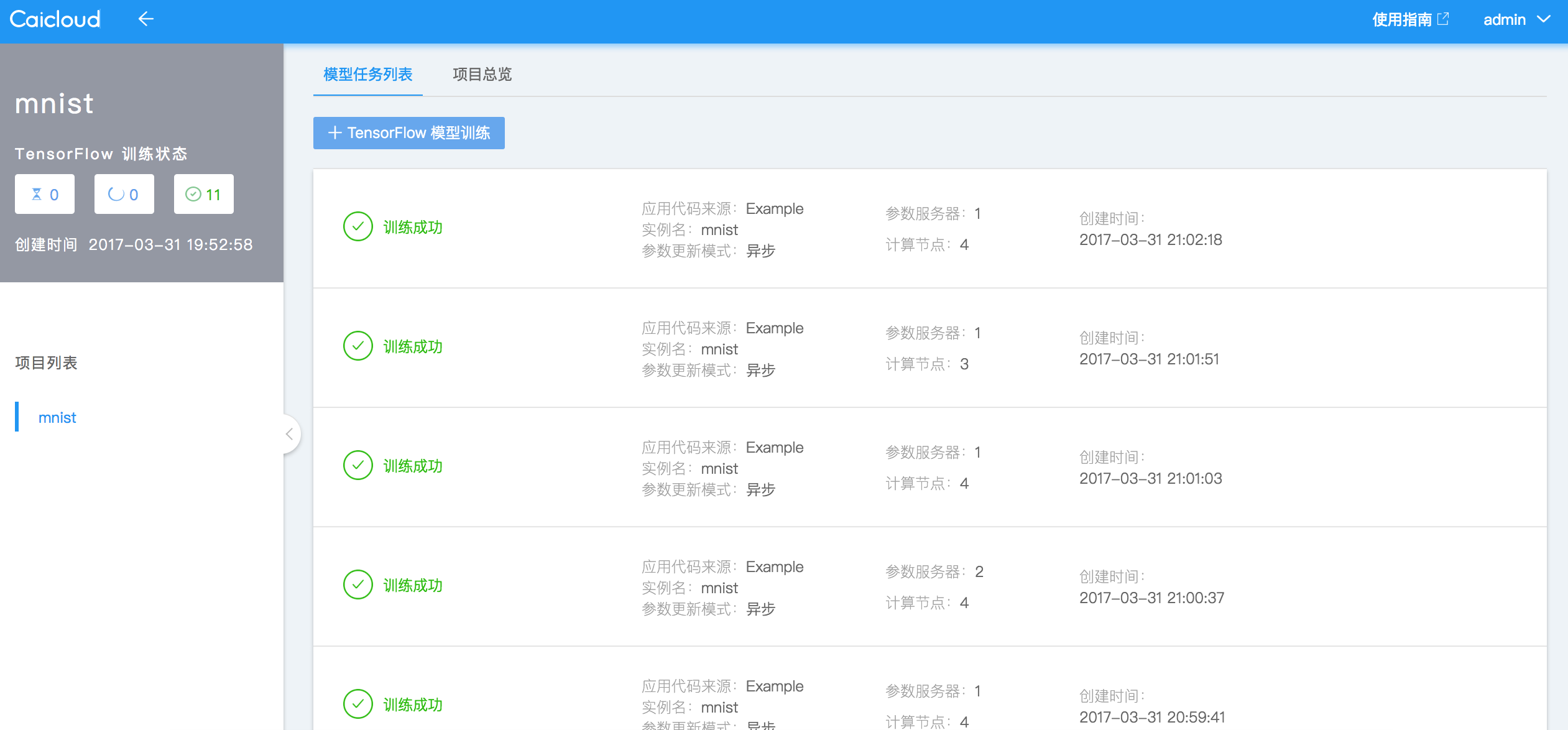Click the Caicloud logo
1568x730 pixels.
(x=55, y=19)
